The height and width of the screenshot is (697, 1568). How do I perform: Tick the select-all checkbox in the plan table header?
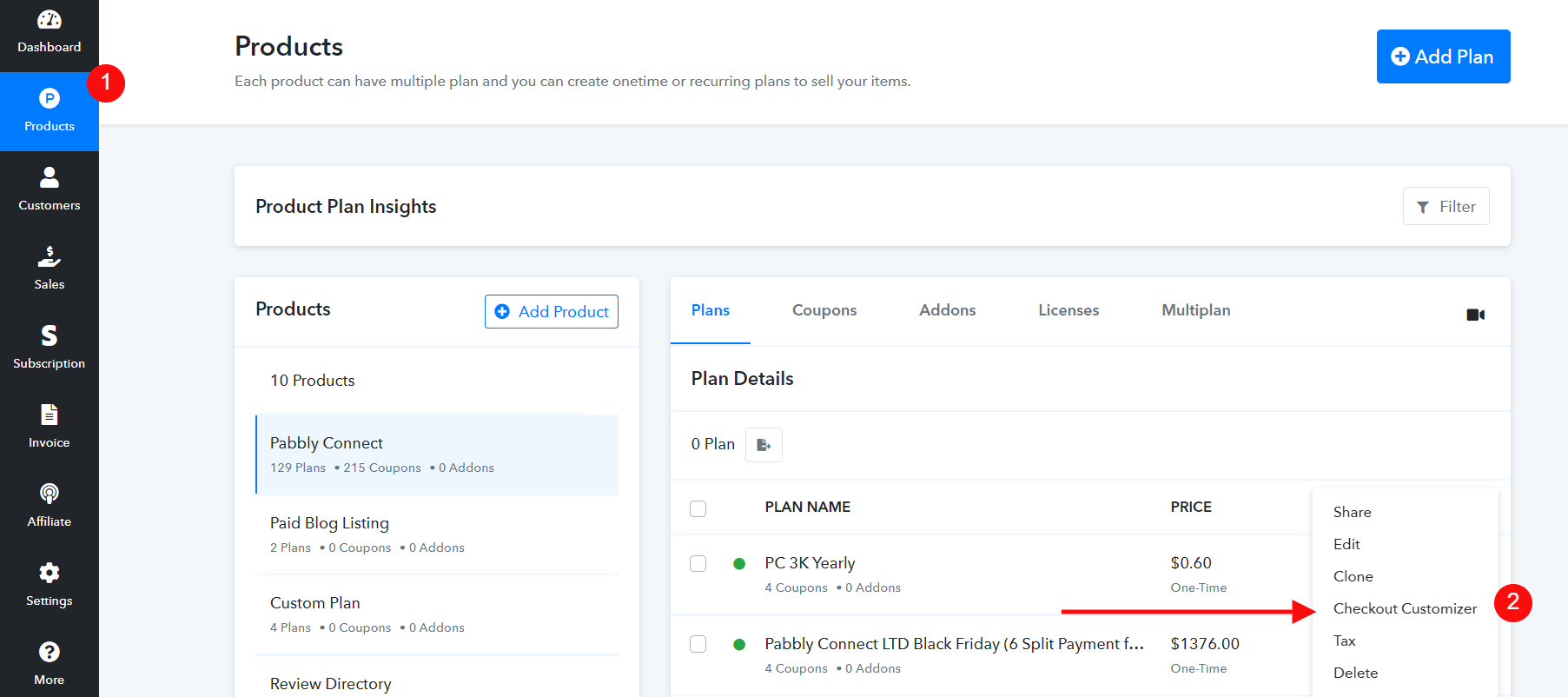click(x=698, y=508)
